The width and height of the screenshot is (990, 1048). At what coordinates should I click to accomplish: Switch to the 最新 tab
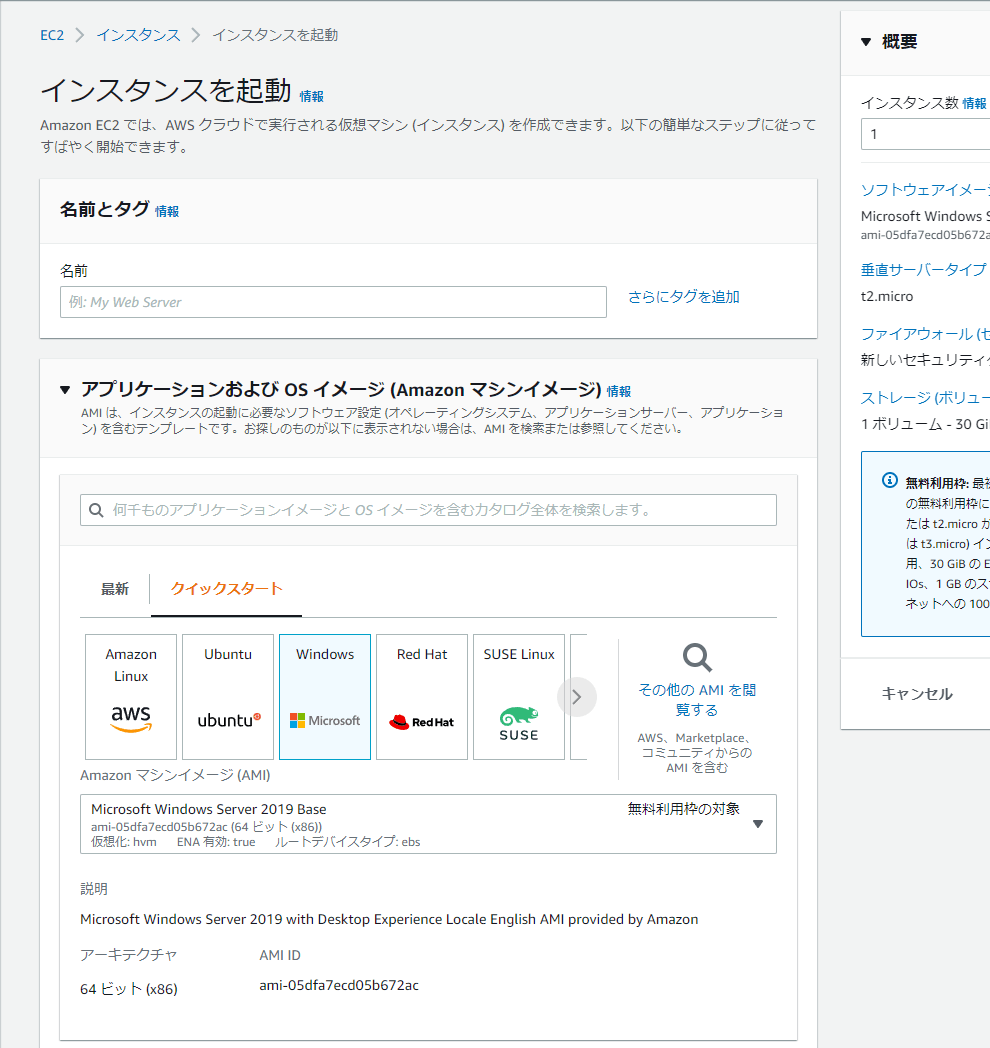[114, 589]
